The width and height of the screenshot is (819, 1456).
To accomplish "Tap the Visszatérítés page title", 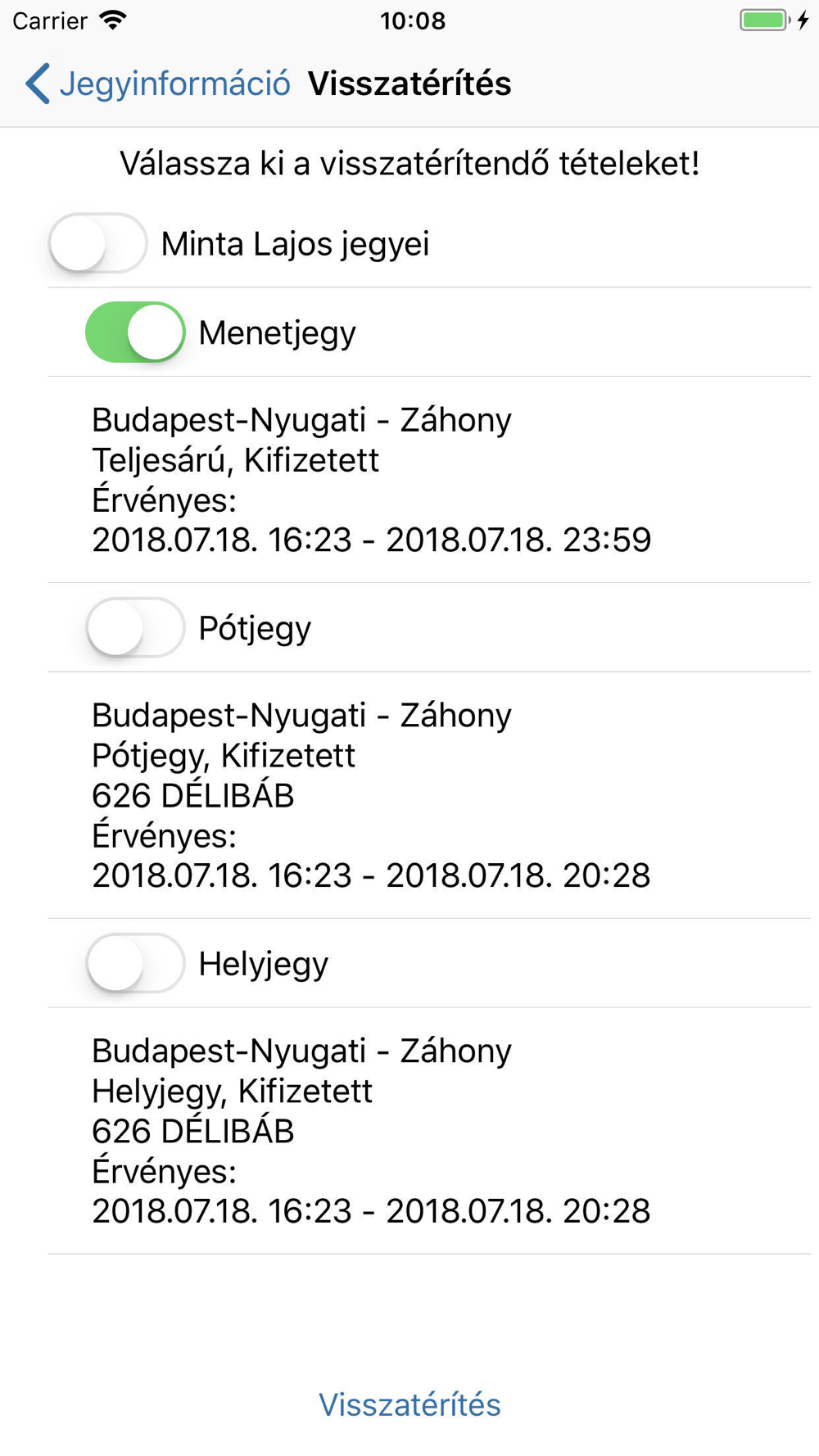I will [x=409, y=84].
